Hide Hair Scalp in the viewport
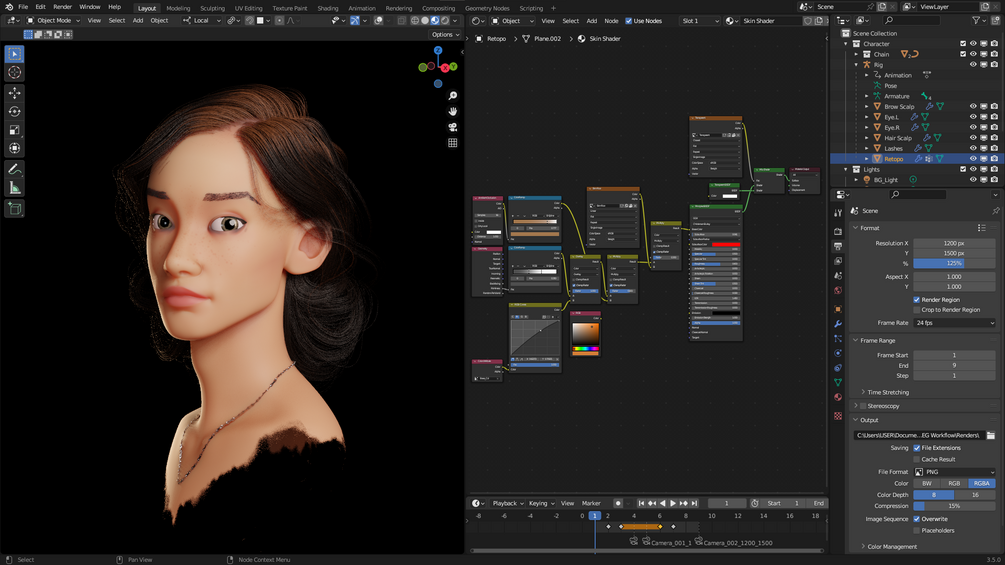 tap(973, 138)
